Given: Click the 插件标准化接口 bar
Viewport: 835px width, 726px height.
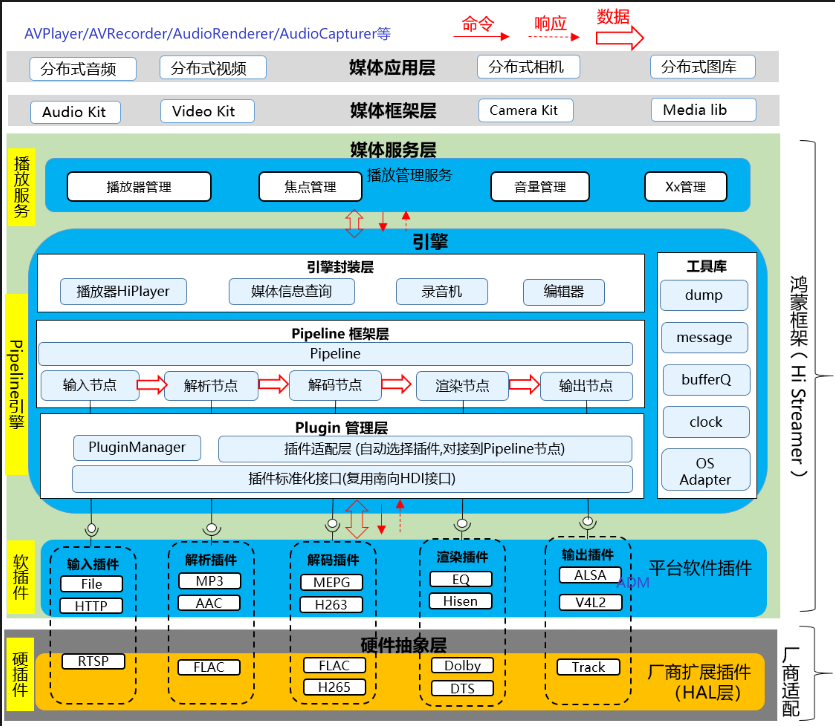Looking at the screenshot, I should 352,479.
